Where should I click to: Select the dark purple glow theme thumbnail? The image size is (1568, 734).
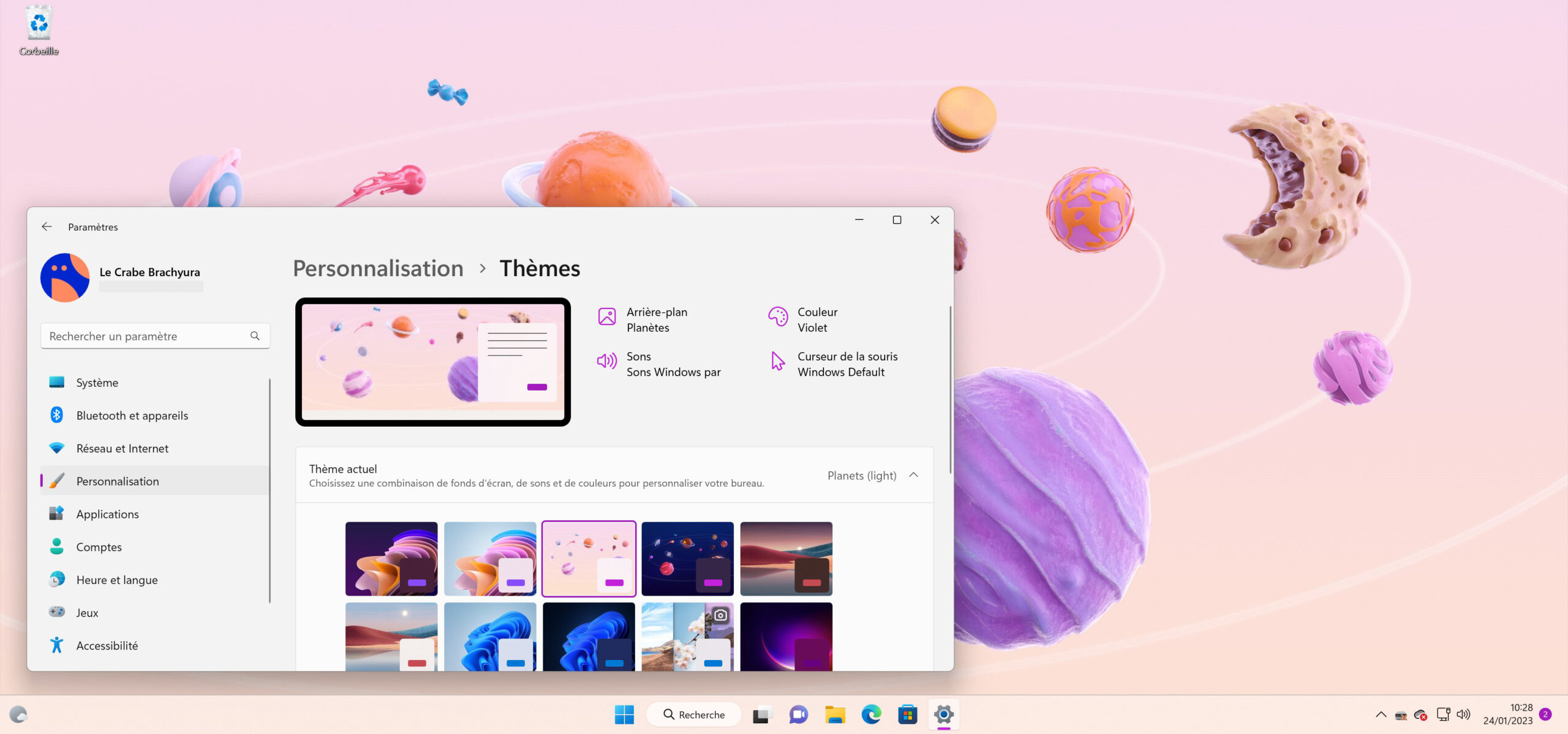coord(786,637)
